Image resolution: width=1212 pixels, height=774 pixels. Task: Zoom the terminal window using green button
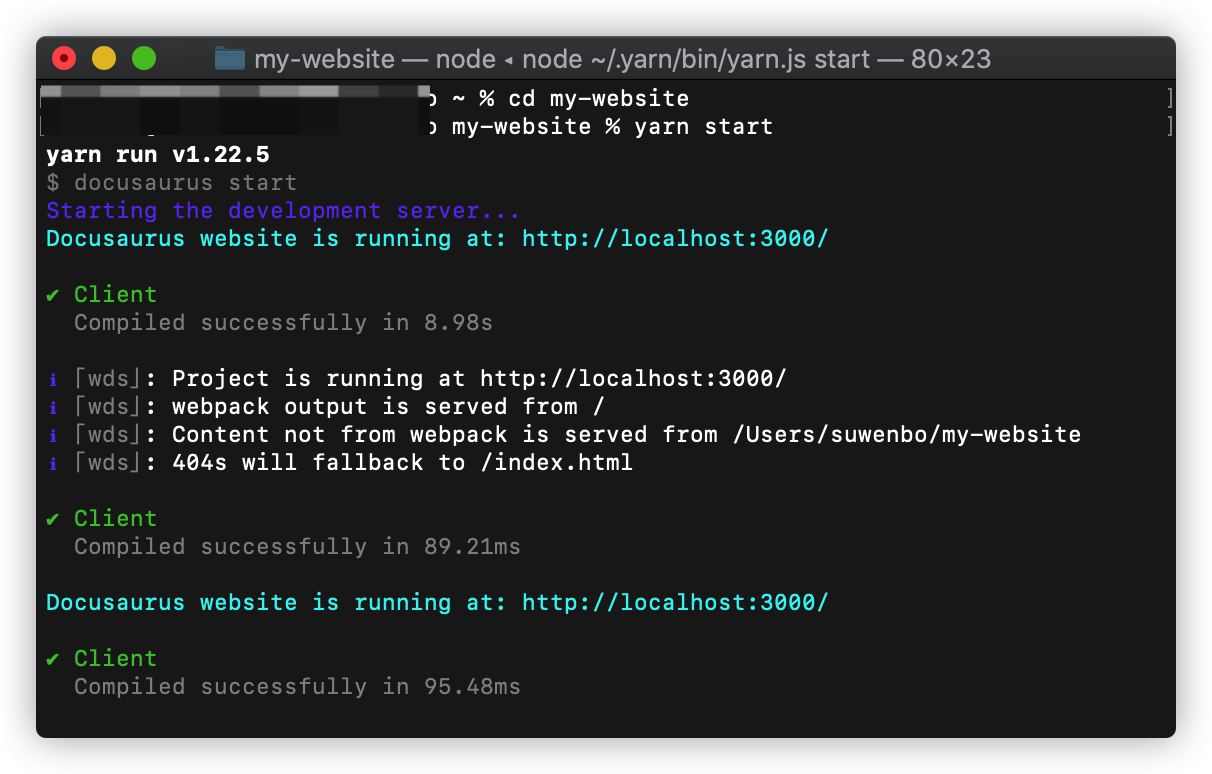tap(144, 59)
